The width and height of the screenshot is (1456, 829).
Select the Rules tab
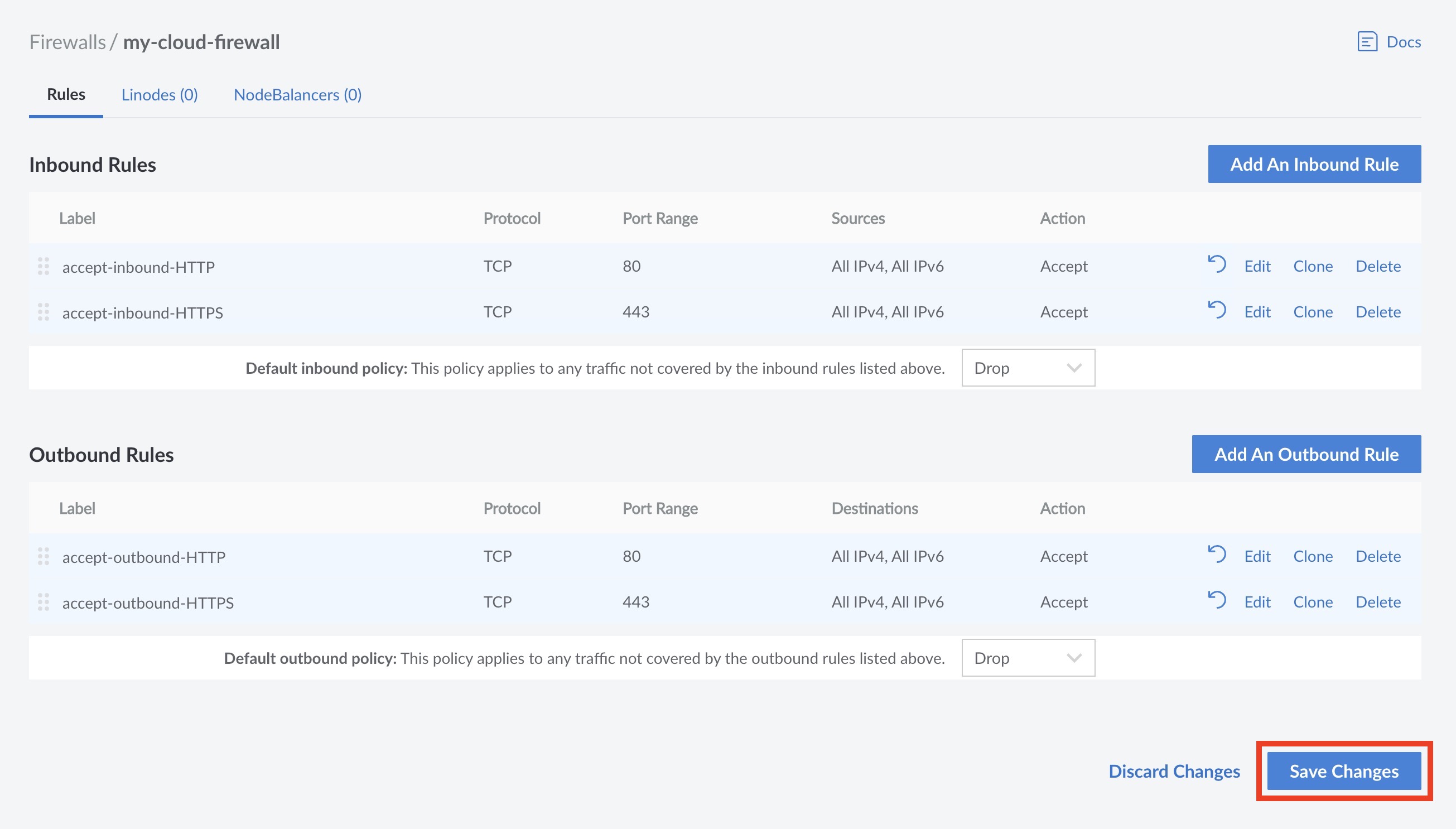coord(66,94)
